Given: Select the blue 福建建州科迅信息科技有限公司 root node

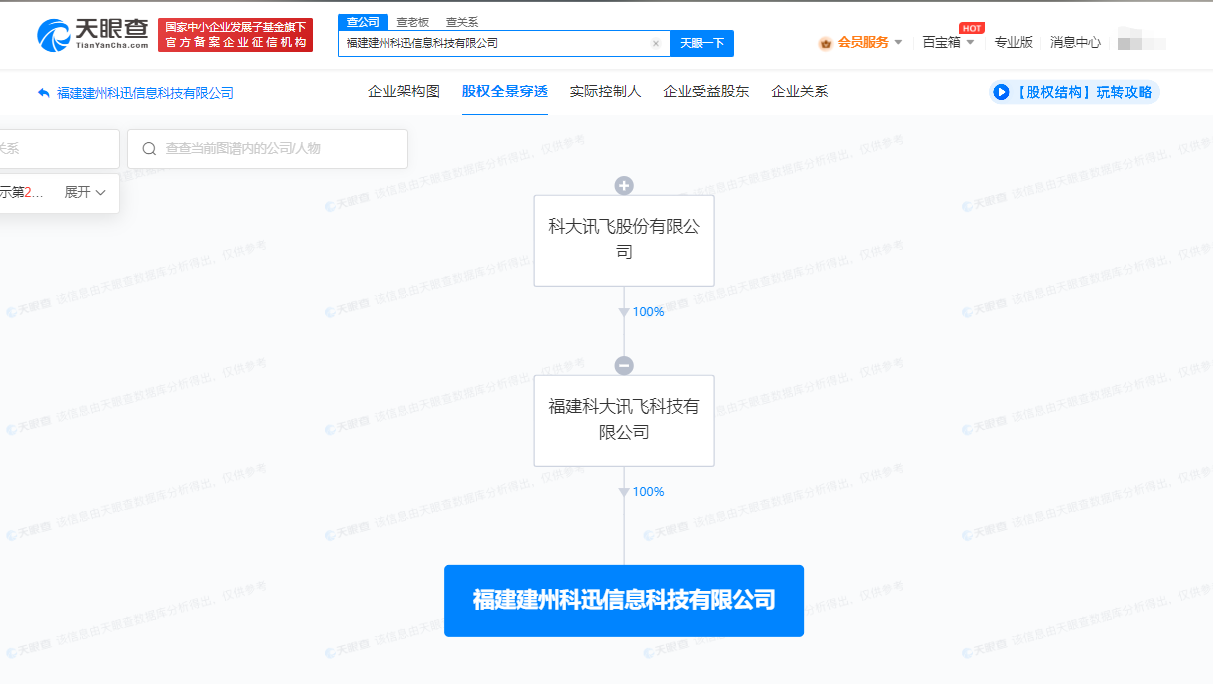Looking at the screenshot, I should (624, 600).
